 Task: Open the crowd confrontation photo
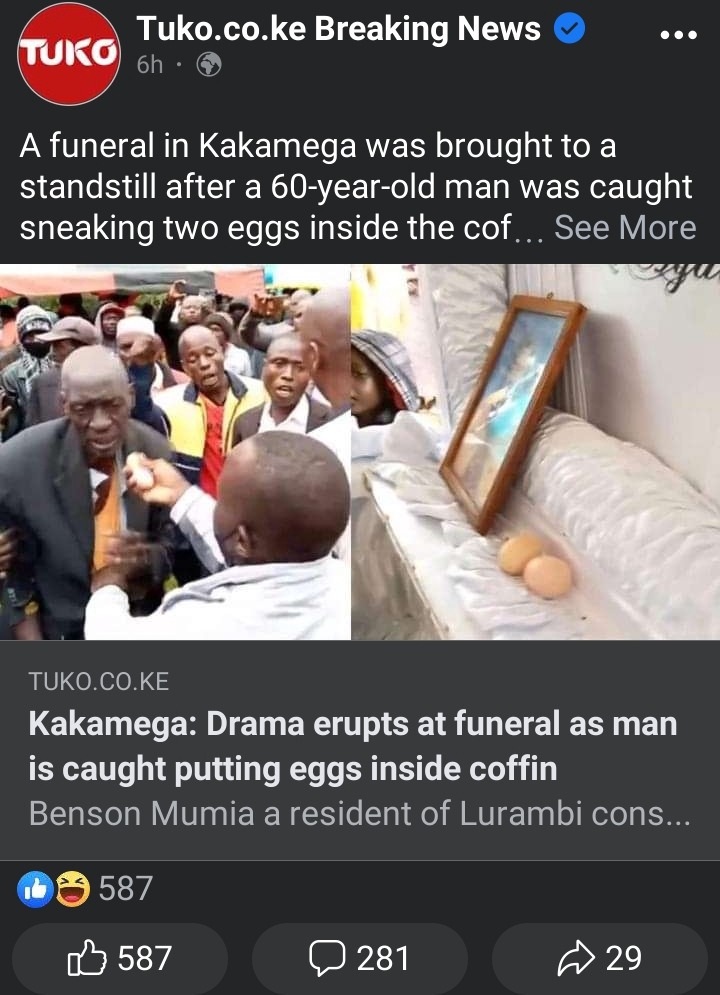(x=175, y=452)
